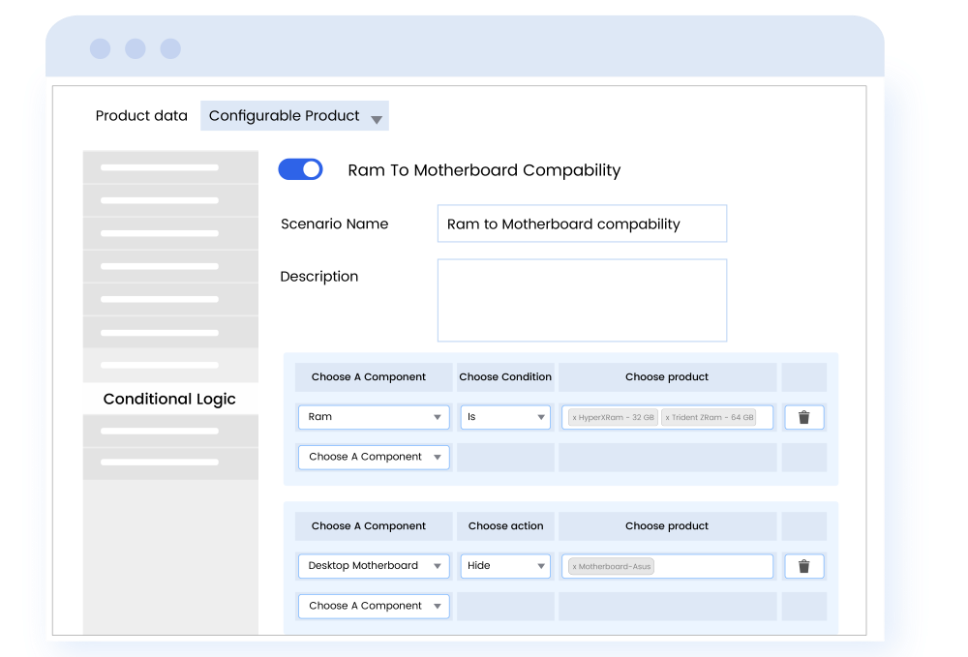Select the first sidebar tab placeholder
The width and height of the screenshot is (968, 657).
pyautogui.click(x=170, y=167)
